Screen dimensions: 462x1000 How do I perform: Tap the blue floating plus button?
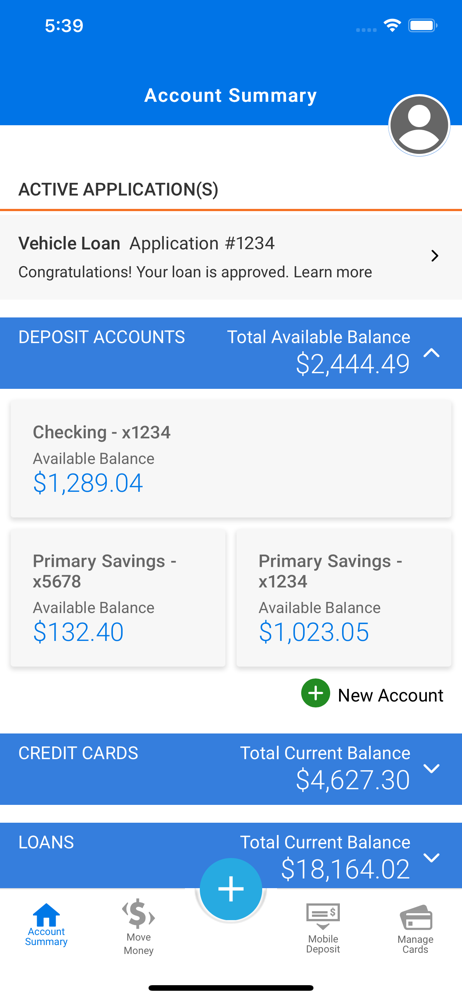click(x=231, y=889)
